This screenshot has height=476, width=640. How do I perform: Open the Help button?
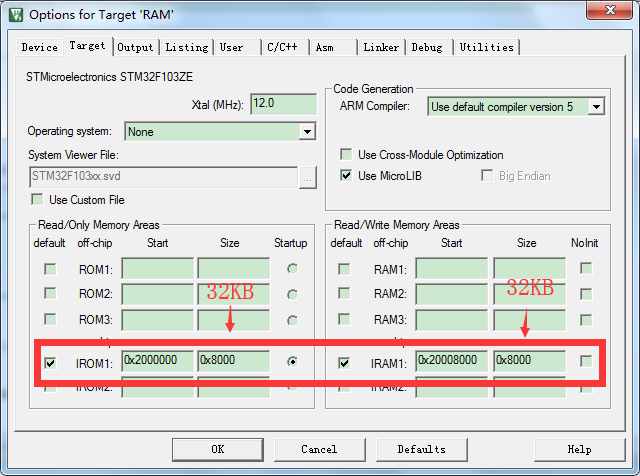pyautogui.click(x=579, y=449)
